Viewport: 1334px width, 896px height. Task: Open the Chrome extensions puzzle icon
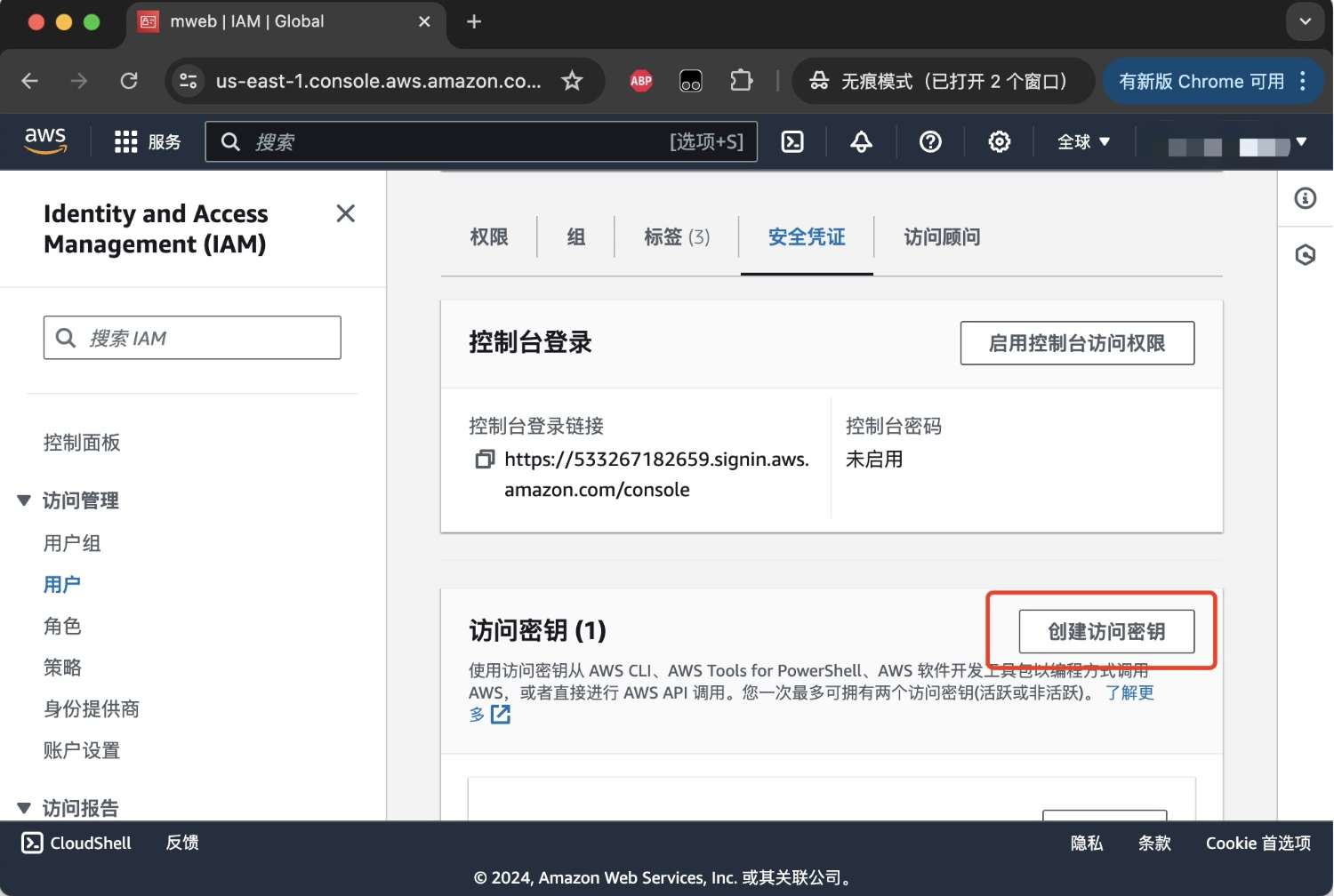click(741, 81)
